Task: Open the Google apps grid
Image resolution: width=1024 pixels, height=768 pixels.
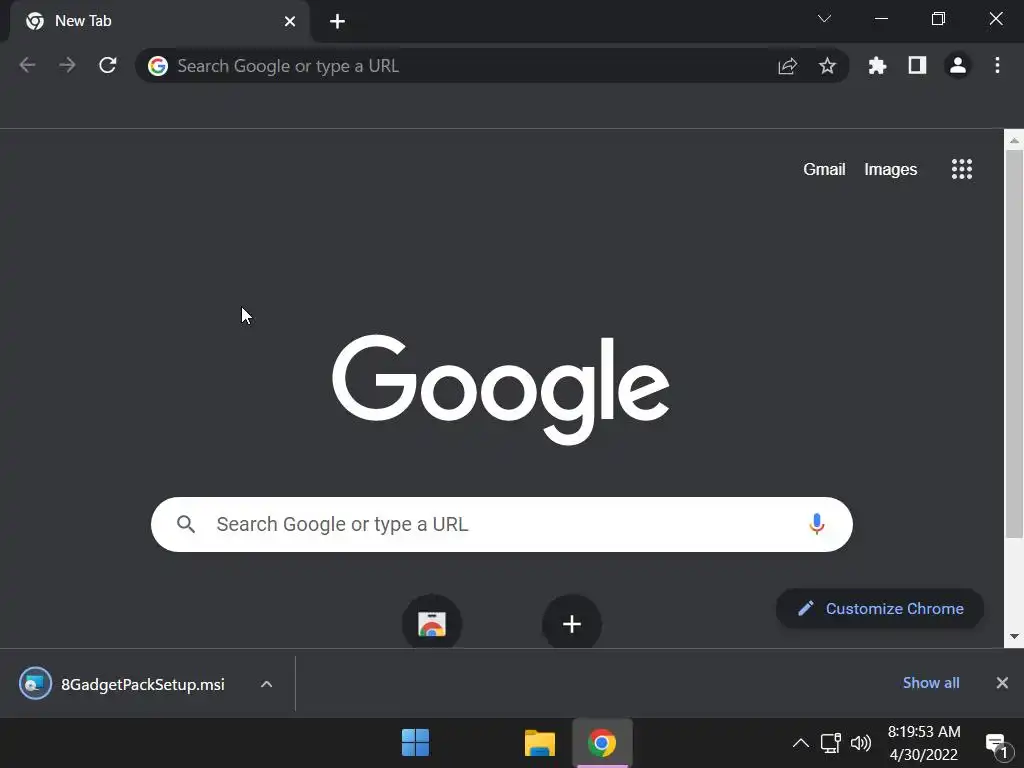Action: click(961, 169)
